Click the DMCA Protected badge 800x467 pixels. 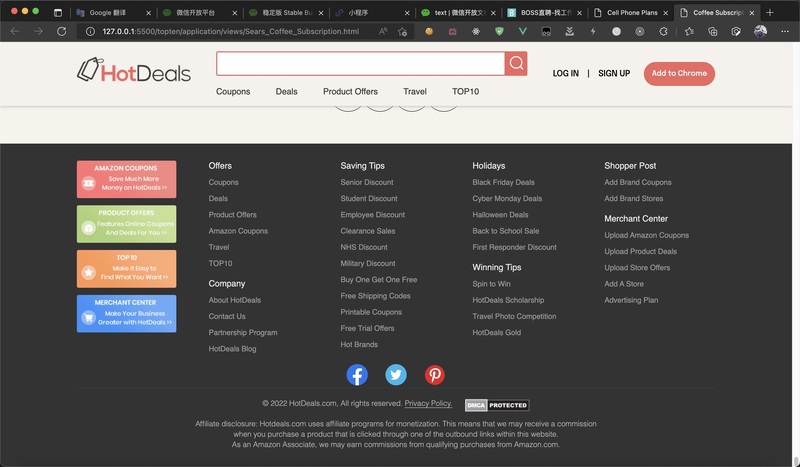tap(497, 405)
